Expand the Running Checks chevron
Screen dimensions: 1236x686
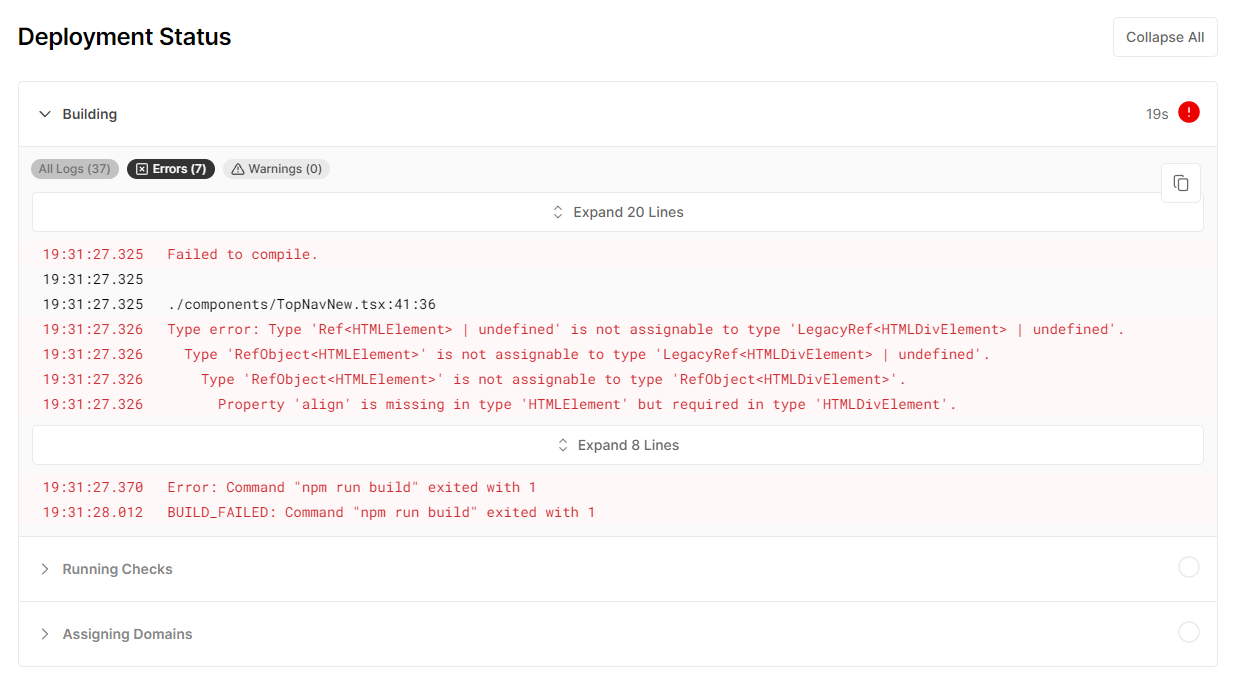(x=44, y=569)
